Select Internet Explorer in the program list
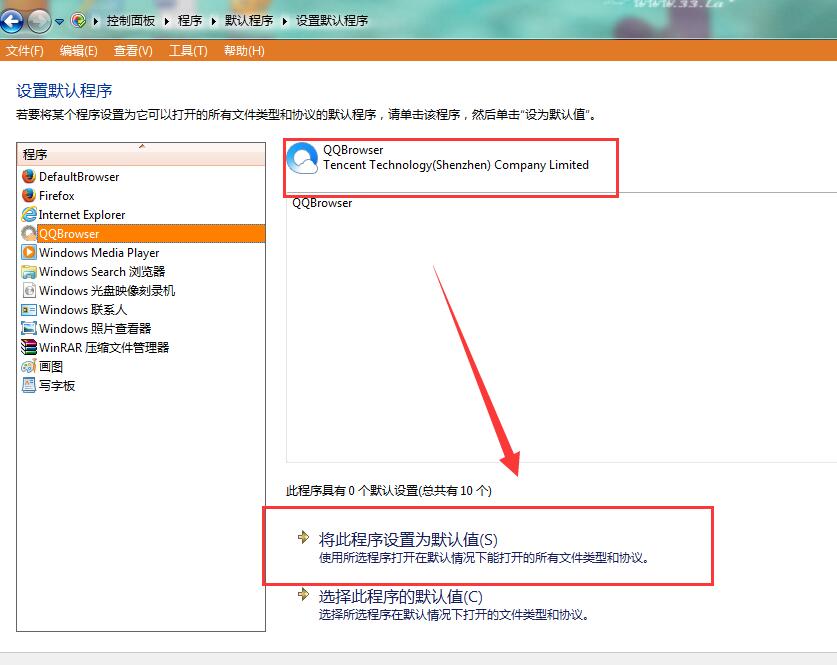 pos(82,215)
